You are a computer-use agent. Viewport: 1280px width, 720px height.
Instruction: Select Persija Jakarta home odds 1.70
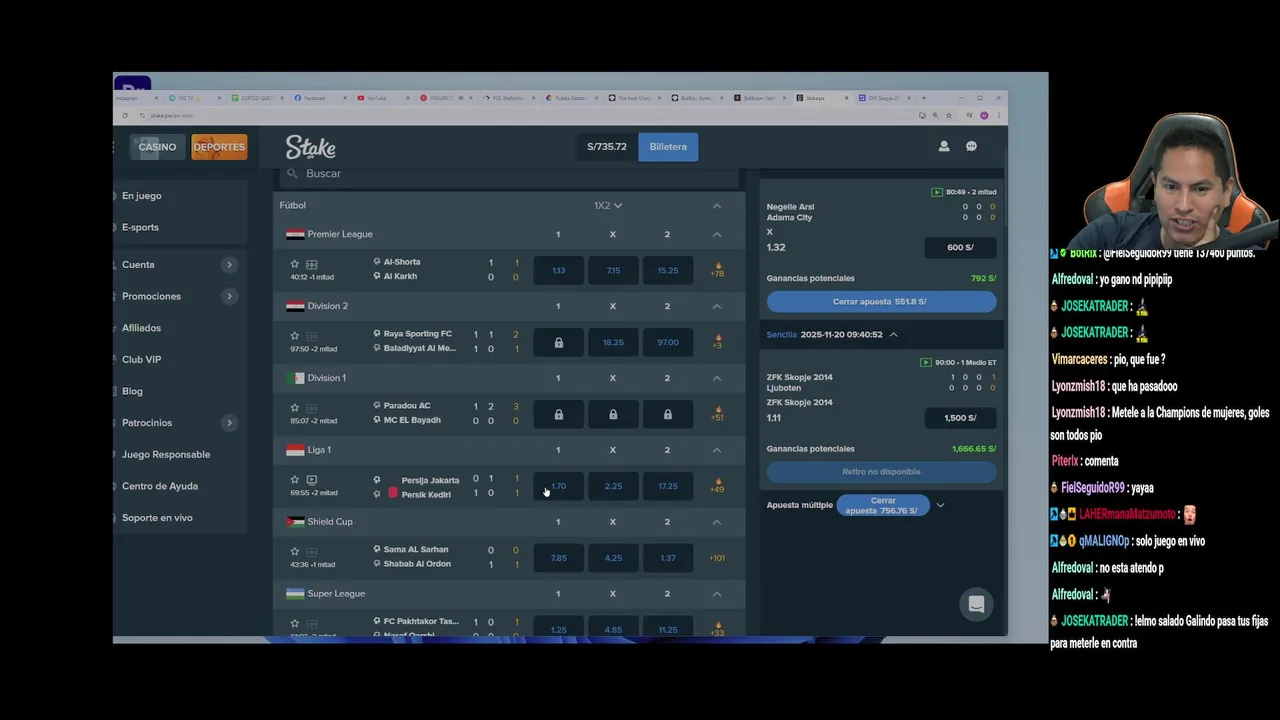click(558, 486)
